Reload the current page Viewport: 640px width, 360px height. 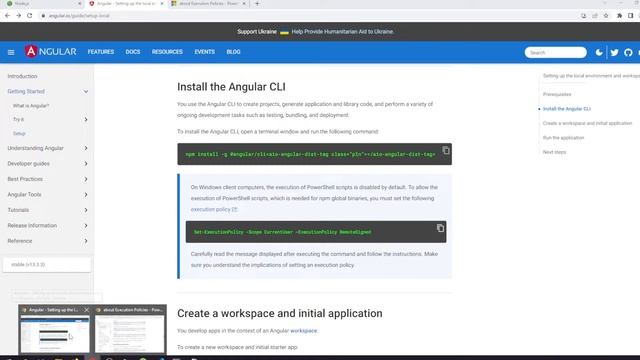[x=29, y=16]
